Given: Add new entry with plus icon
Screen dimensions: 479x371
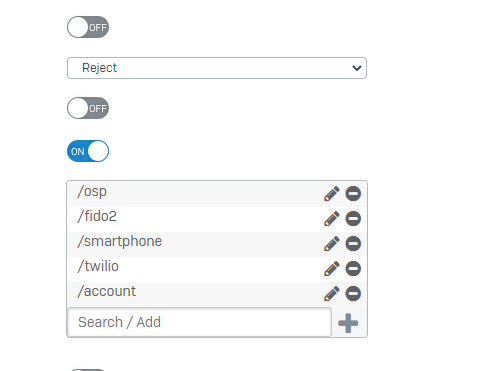Looking at the screenshot, I should (x=348, y=323).
